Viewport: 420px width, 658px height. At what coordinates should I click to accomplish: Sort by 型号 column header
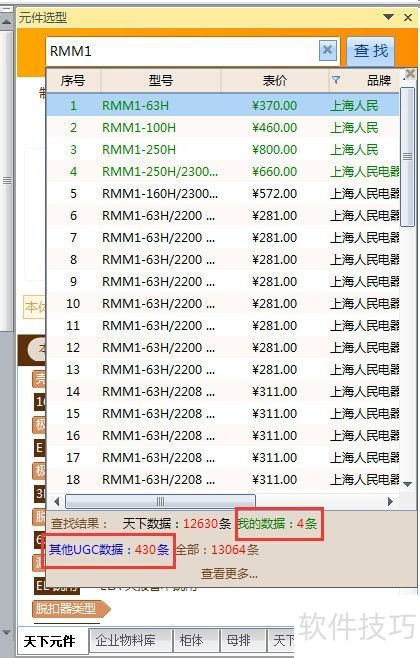pyautogui.click(x=161, y=80)
